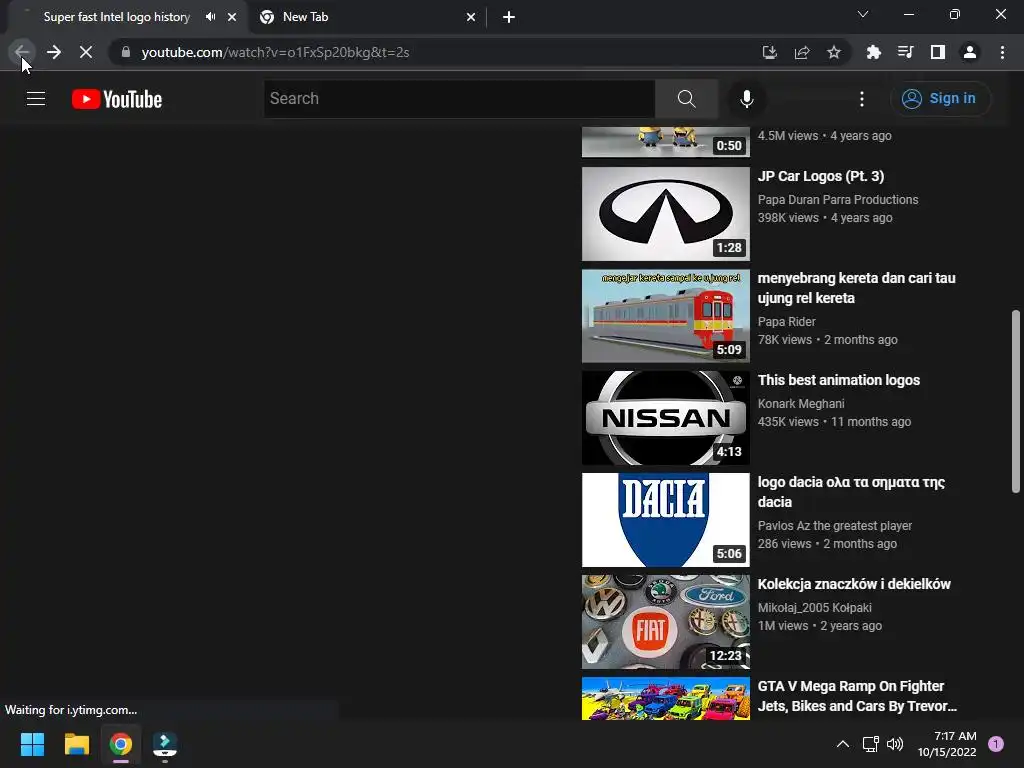Click menyebrang kereta dan cari tau title
This screenshot has width=1024, height=768.
point(857,288)
